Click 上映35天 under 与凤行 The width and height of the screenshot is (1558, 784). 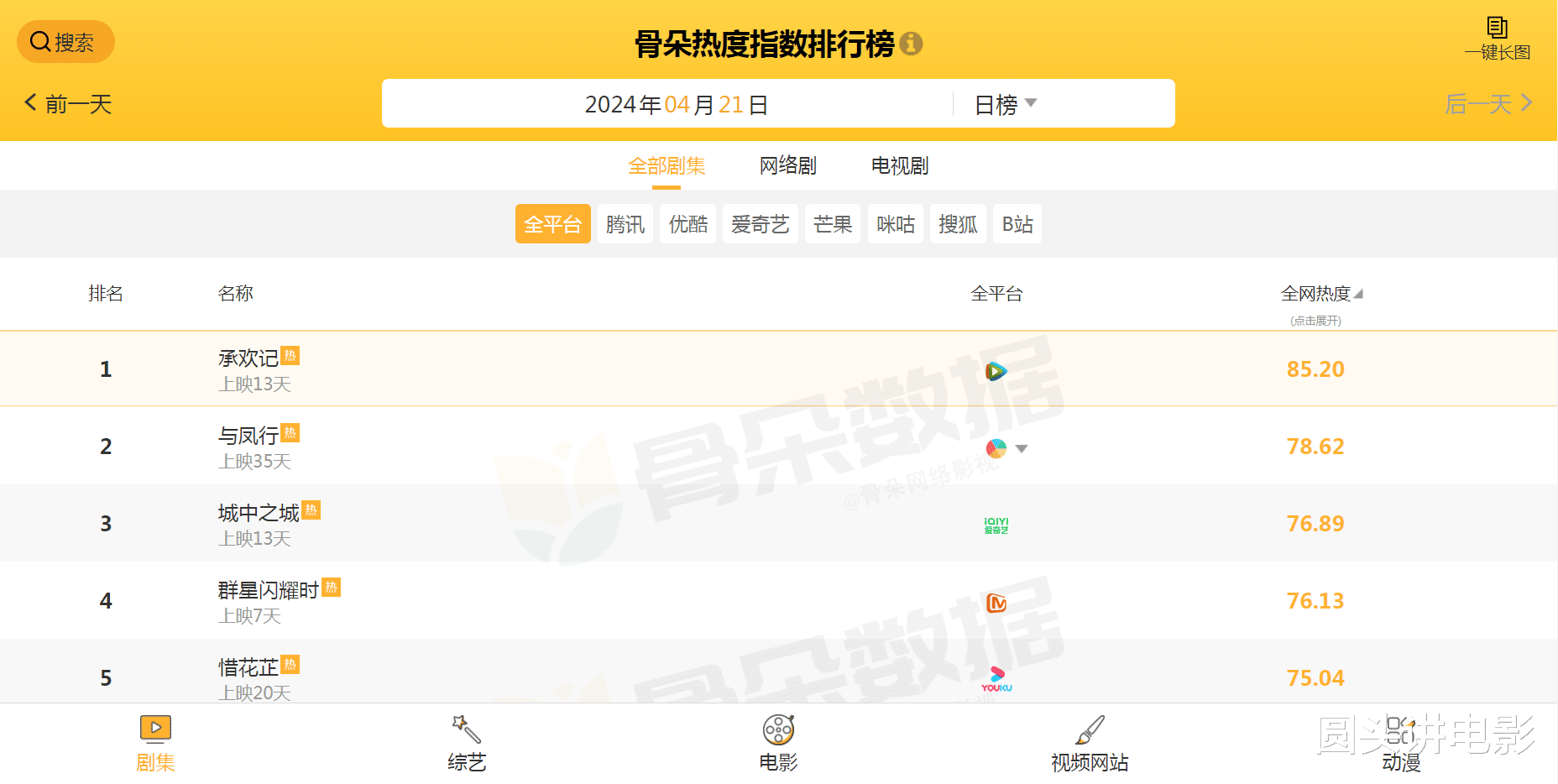[x=255, y=462]
